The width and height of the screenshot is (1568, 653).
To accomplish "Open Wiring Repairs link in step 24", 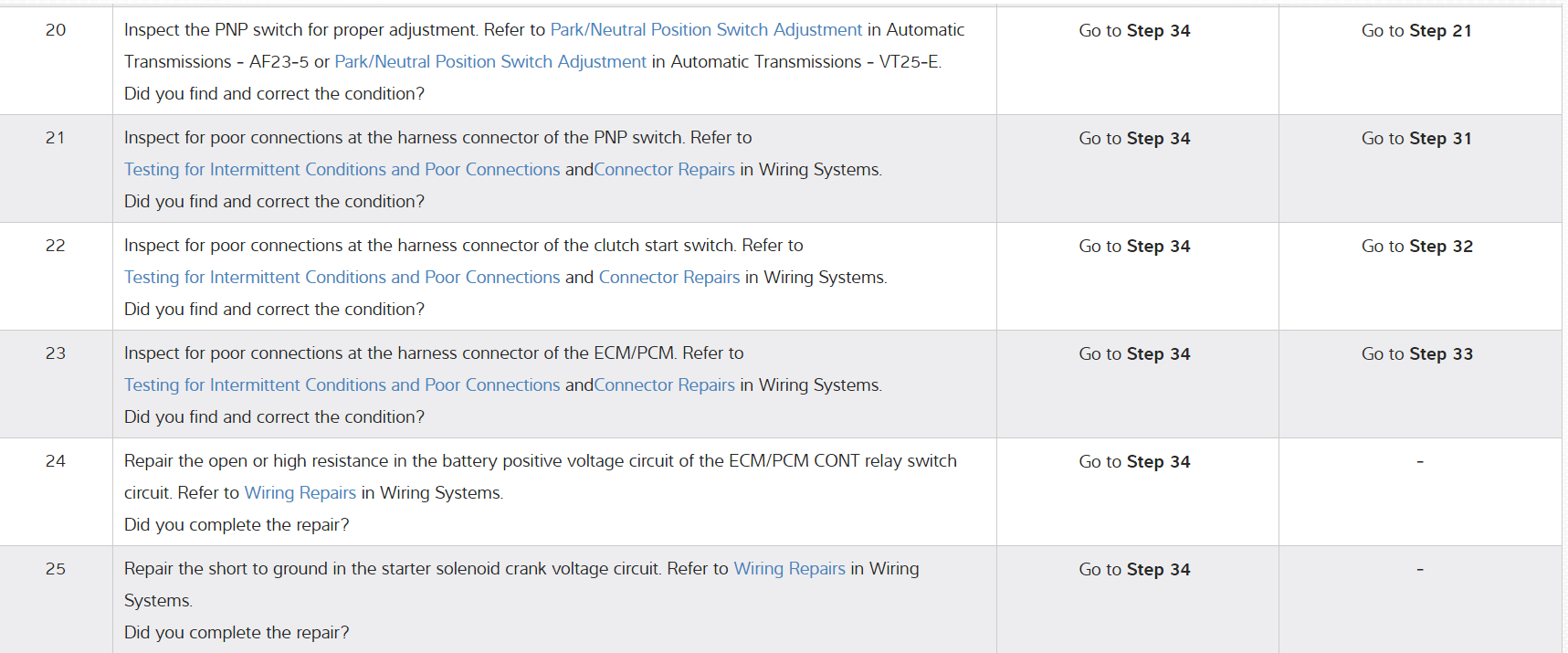I will pos(300,493).
